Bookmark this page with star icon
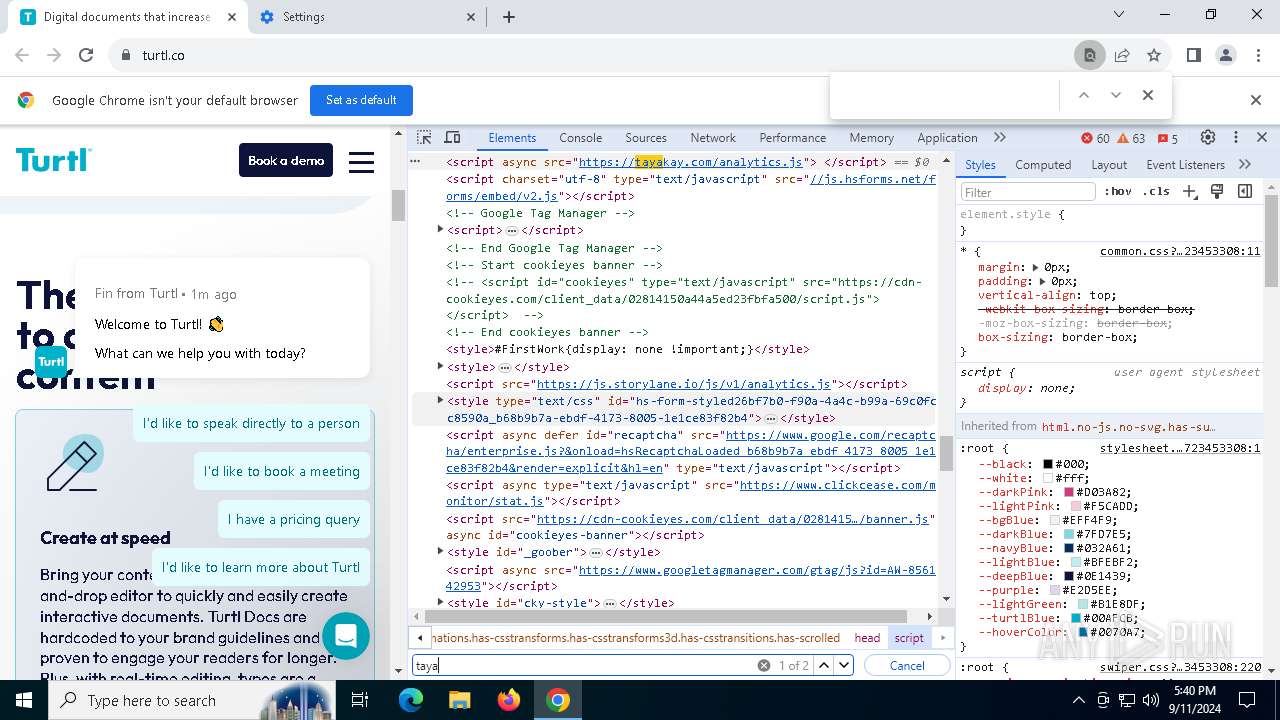Screen dimensions: 1280x720 (1154, 55)
